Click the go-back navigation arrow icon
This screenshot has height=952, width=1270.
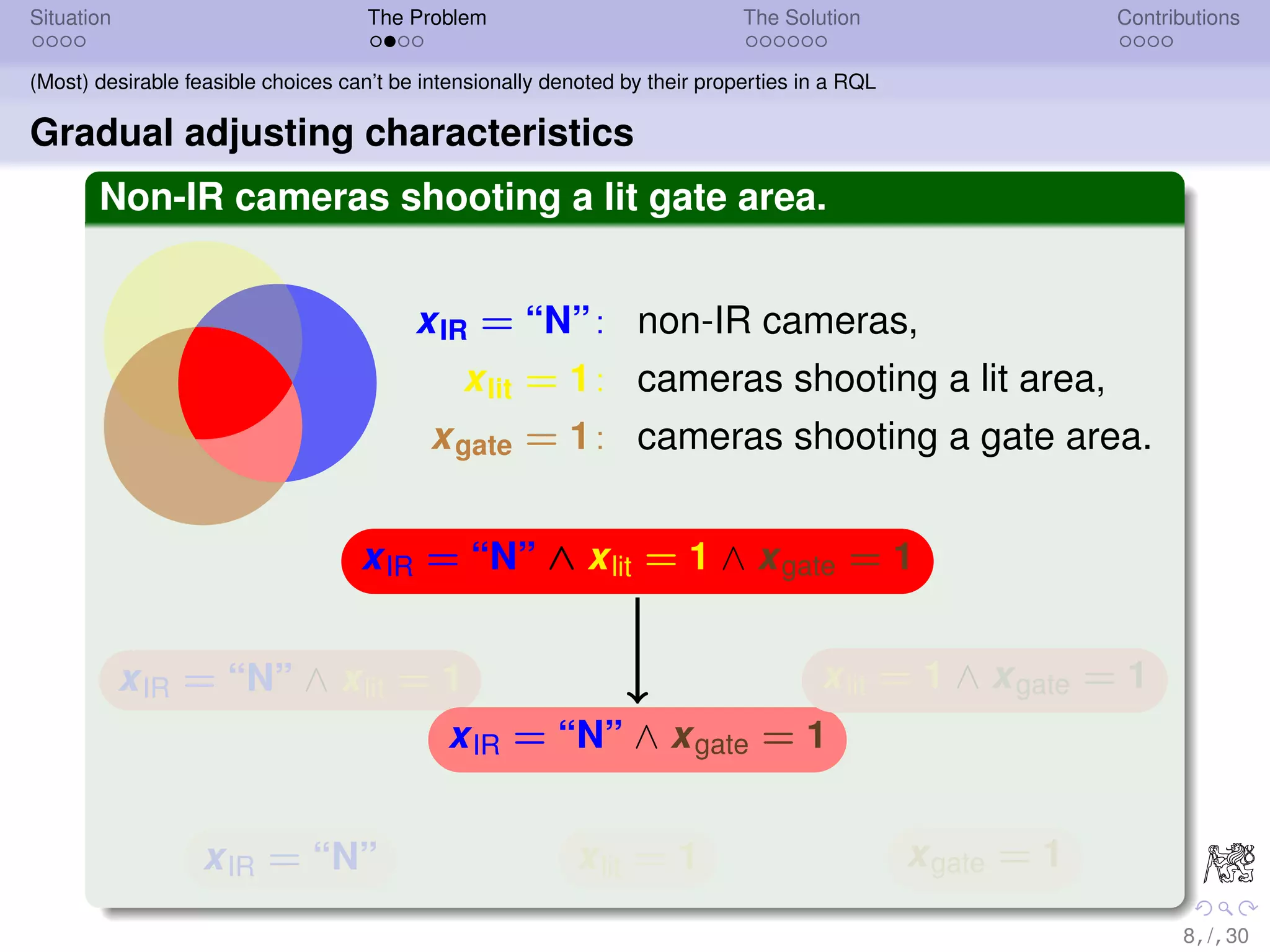click(1204, 908)
